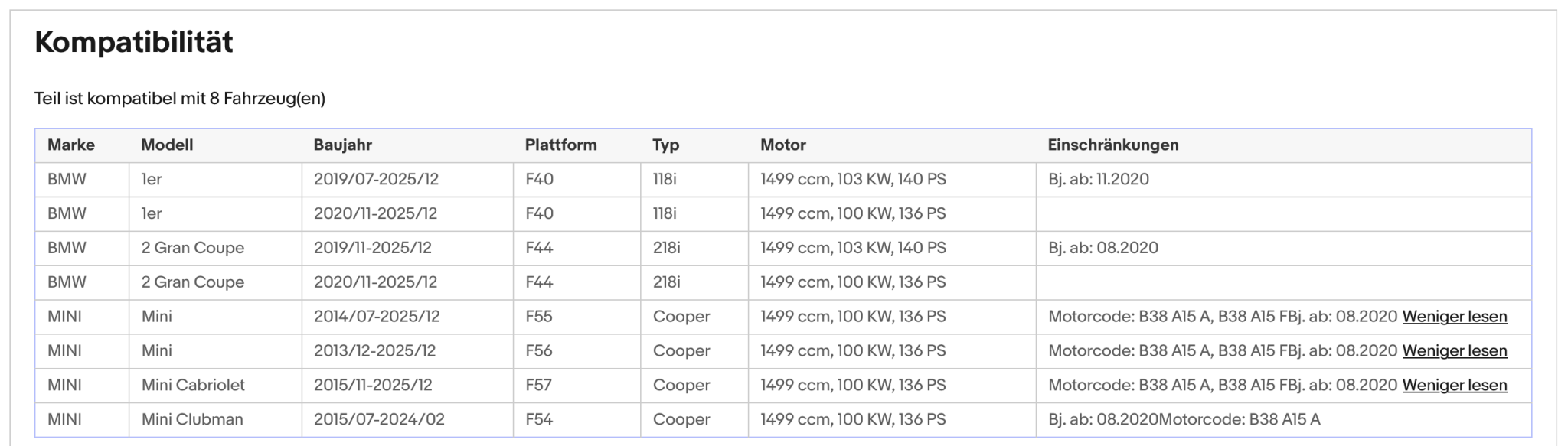Click the 2013/12-2025/12 year range cell
The image size is (1568, 446).
pyautogui.click(x=407, y=351)
